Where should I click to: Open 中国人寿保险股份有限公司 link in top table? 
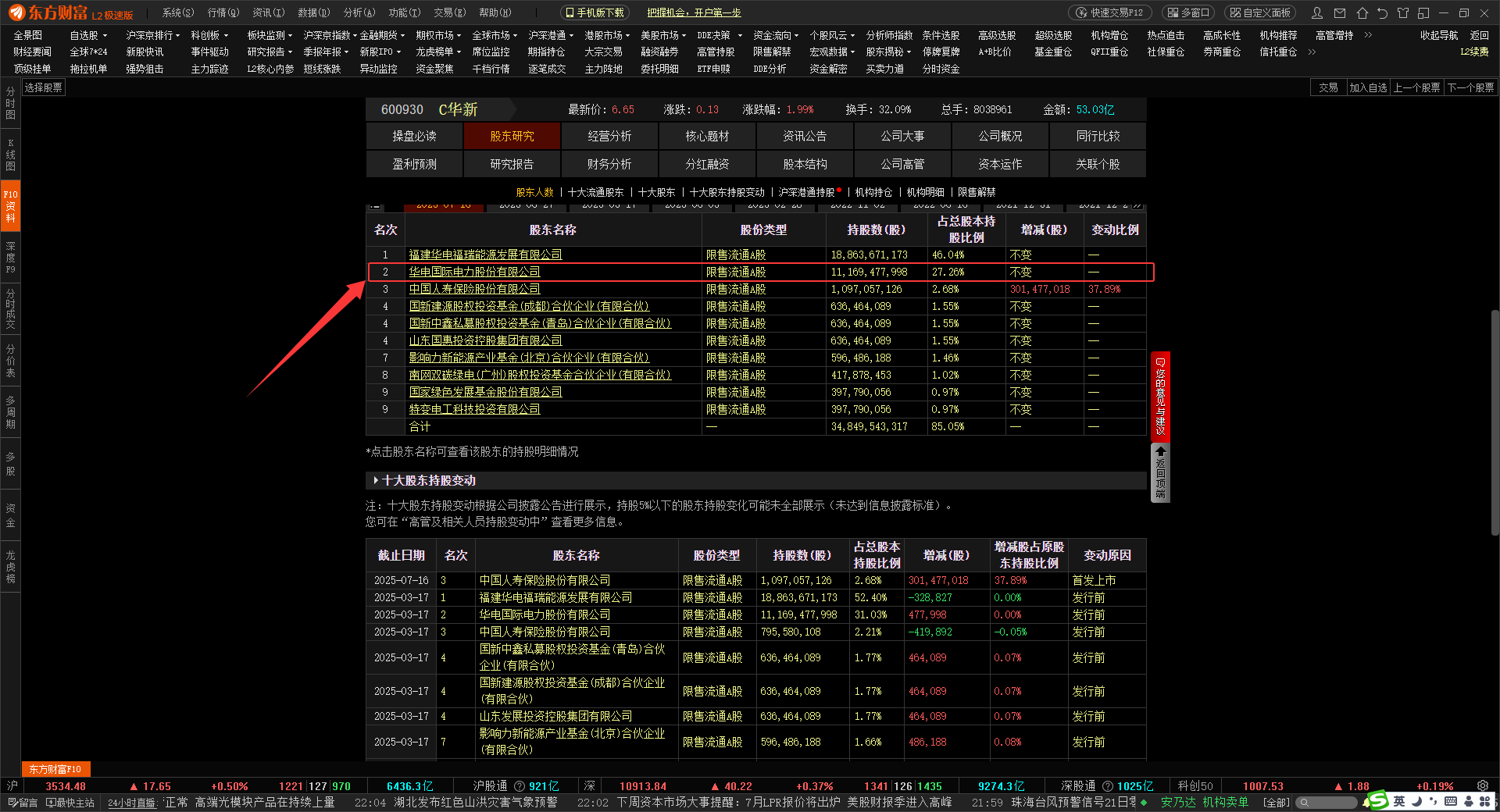tap(474, 289)
